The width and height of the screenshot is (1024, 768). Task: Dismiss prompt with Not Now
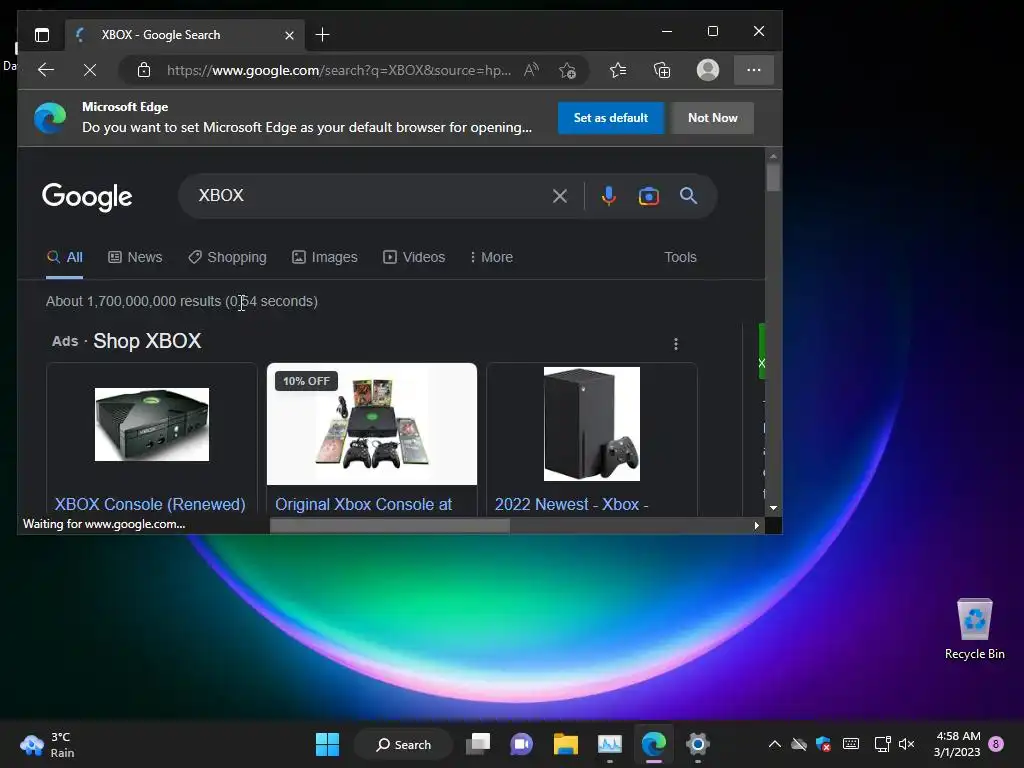click(x=712, y=118)
